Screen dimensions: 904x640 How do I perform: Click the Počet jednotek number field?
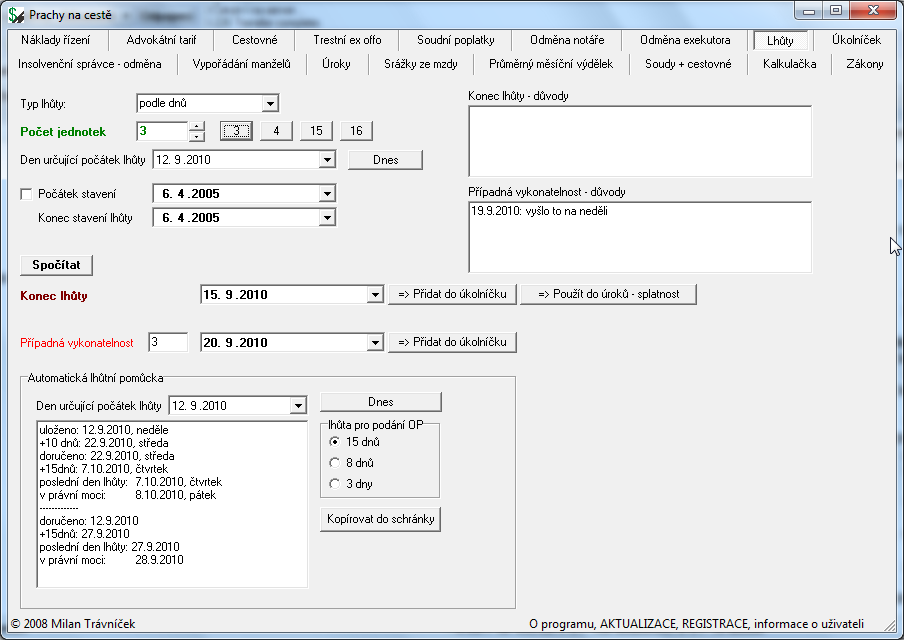point(162,131)
